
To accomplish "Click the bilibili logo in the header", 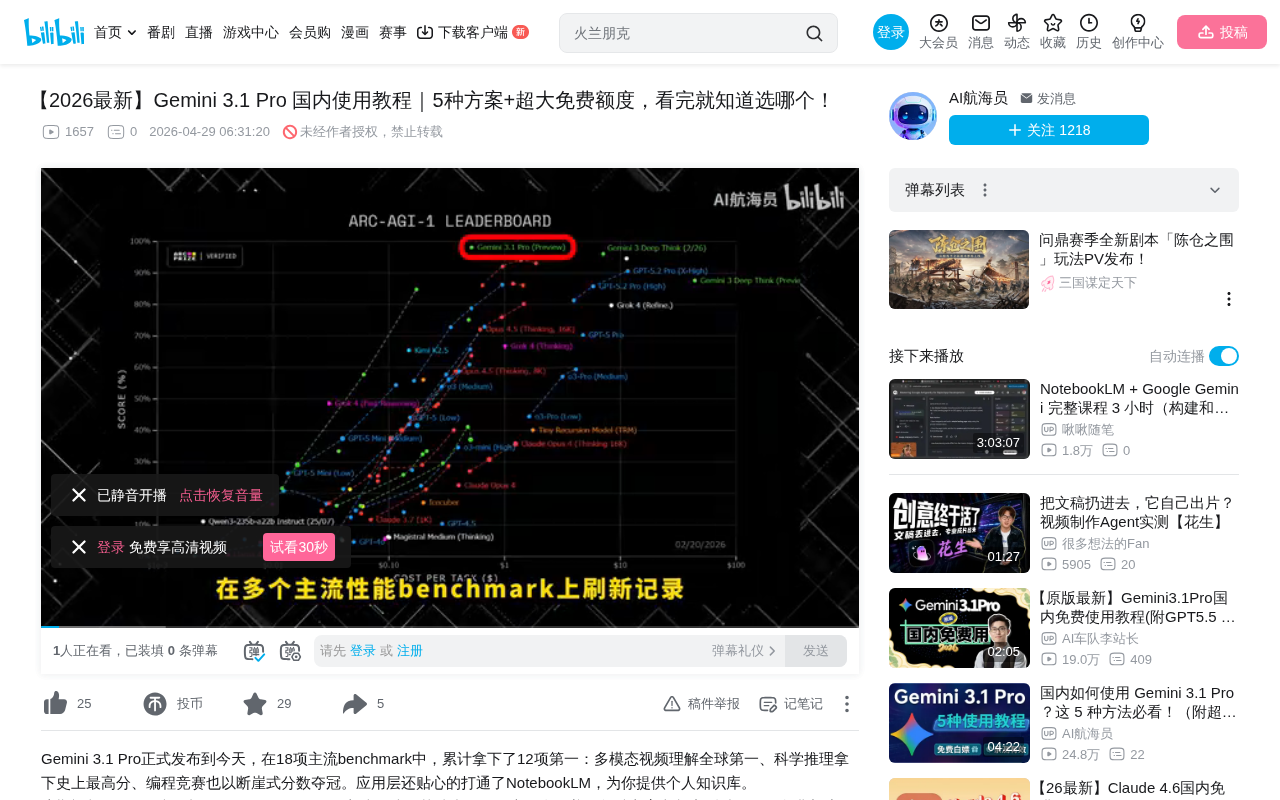I will coord(54,32).
